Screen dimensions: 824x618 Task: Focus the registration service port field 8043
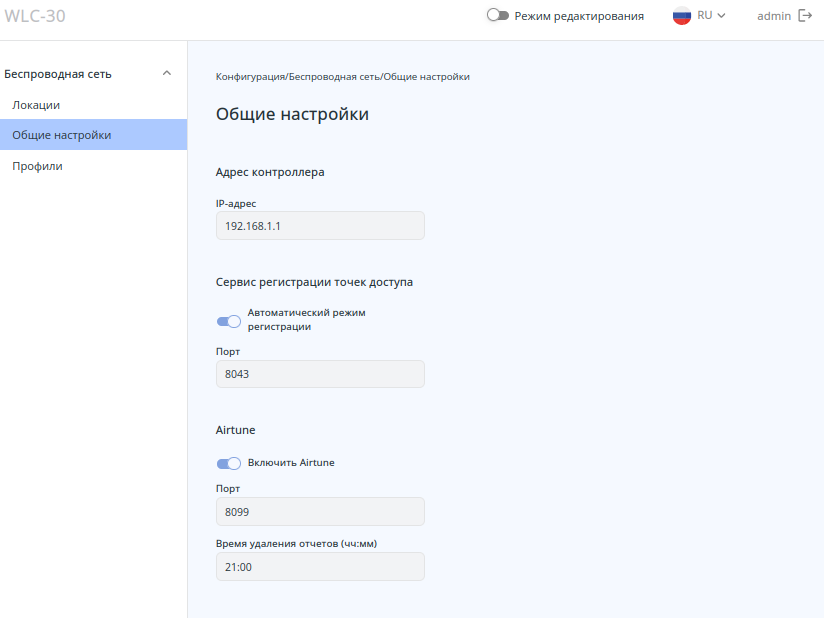point(320,374)
